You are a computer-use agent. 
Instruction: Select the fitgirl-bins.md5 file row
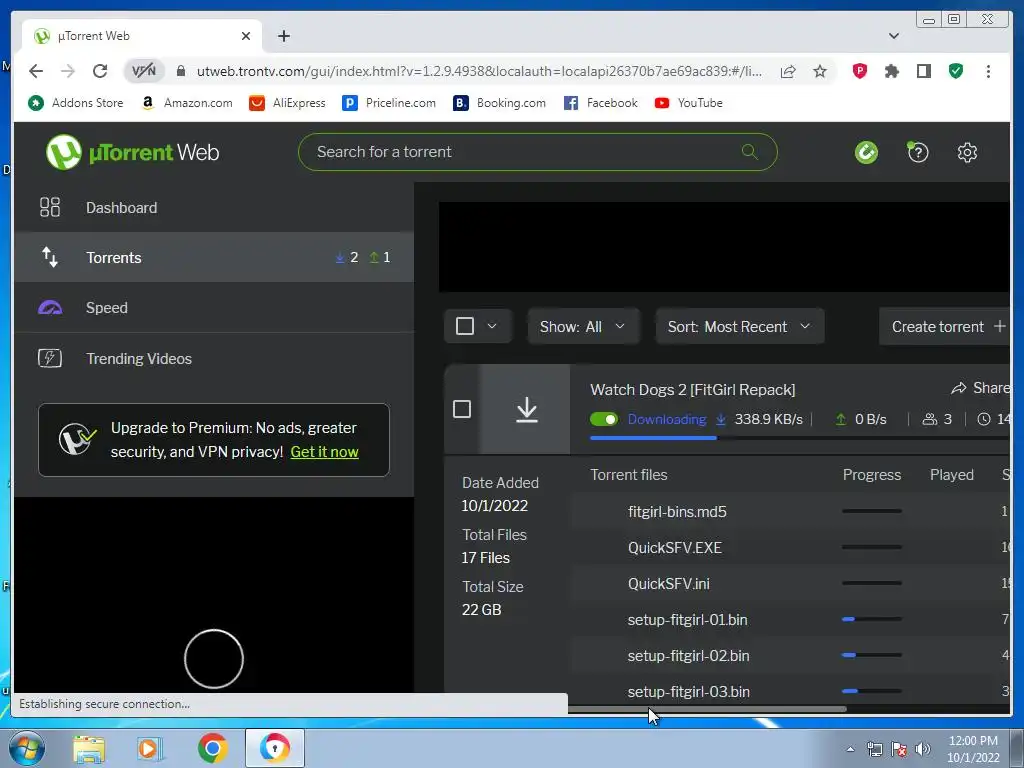tap(789, 511)
